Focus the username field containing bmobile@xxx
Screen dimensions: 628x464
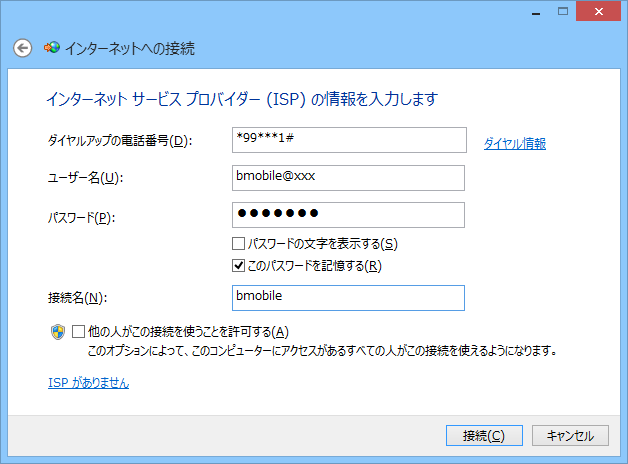[x=347, y=178]
